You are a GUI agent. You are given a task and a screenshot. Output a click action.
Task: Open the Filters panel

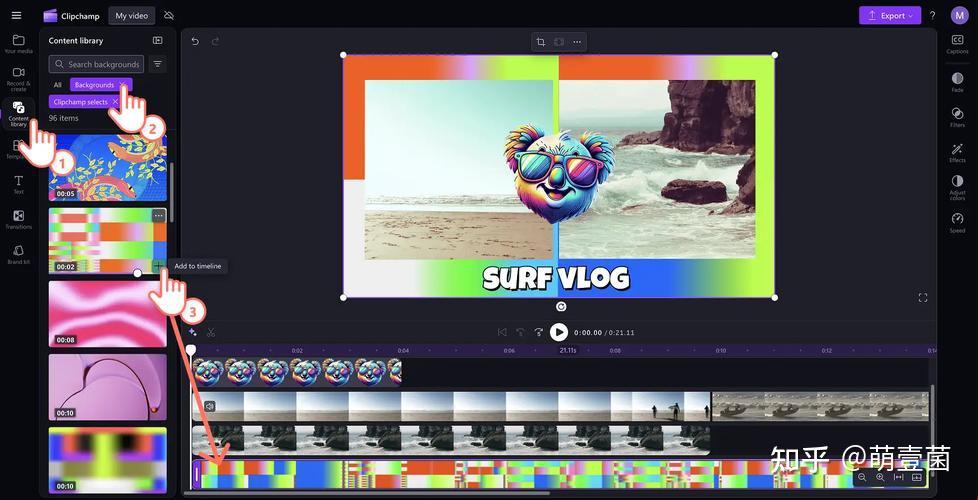pos(957,117)
